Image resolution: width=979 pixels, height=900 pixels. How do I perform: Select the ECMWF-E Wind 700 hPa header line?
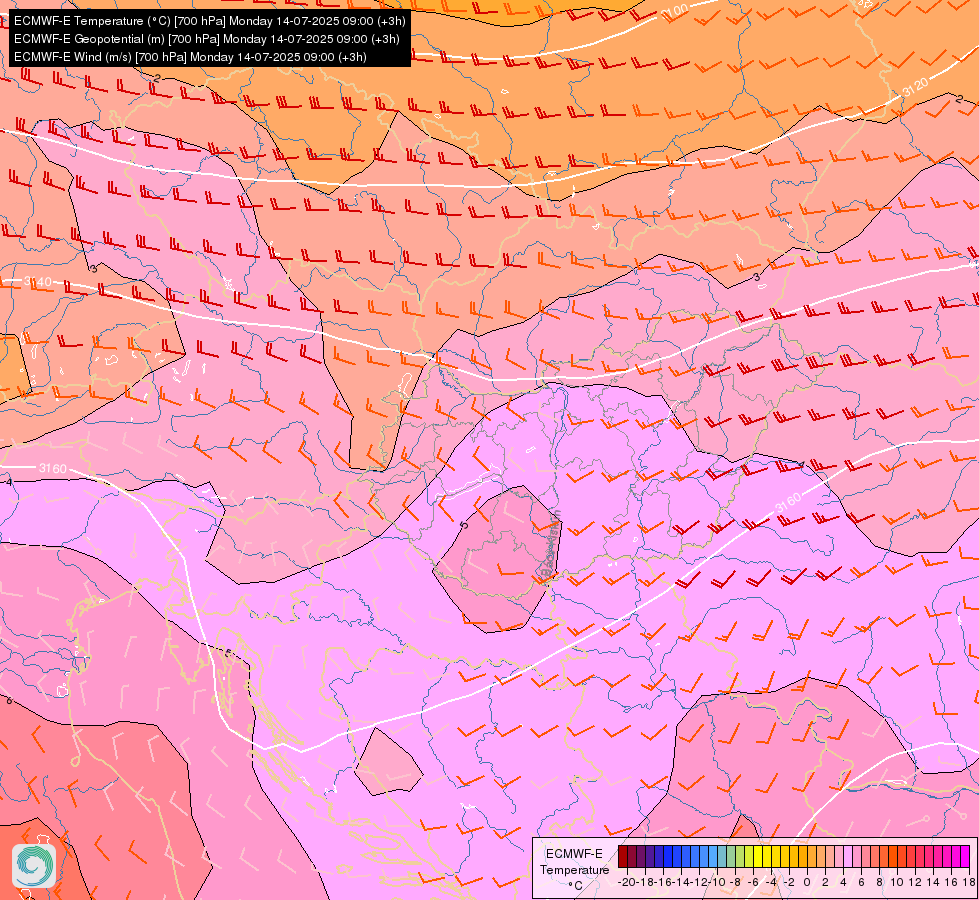tap(190, 57)
